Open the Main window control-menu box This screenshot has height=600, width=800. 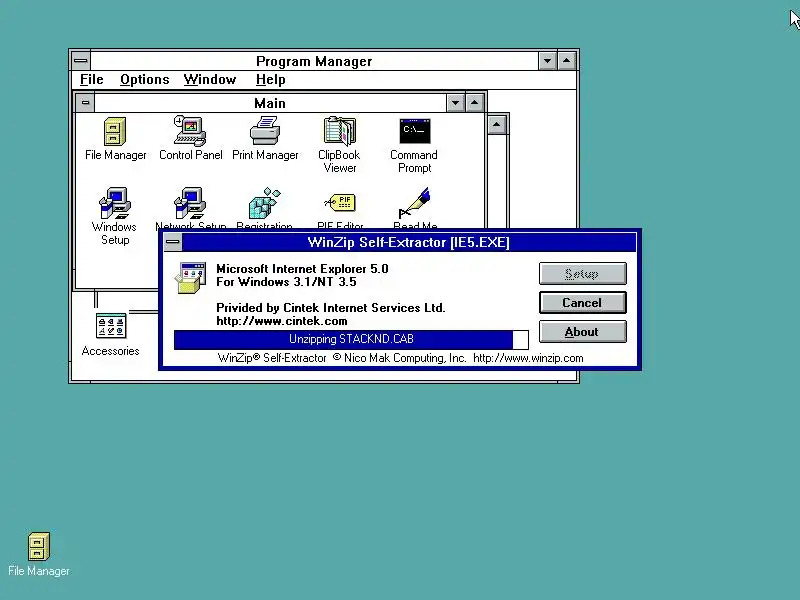[85, 103]
